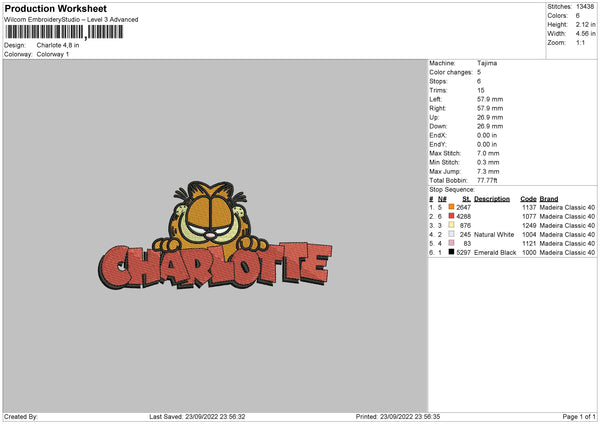Click the design name Charlote 4,8 in

coord(58,45)
